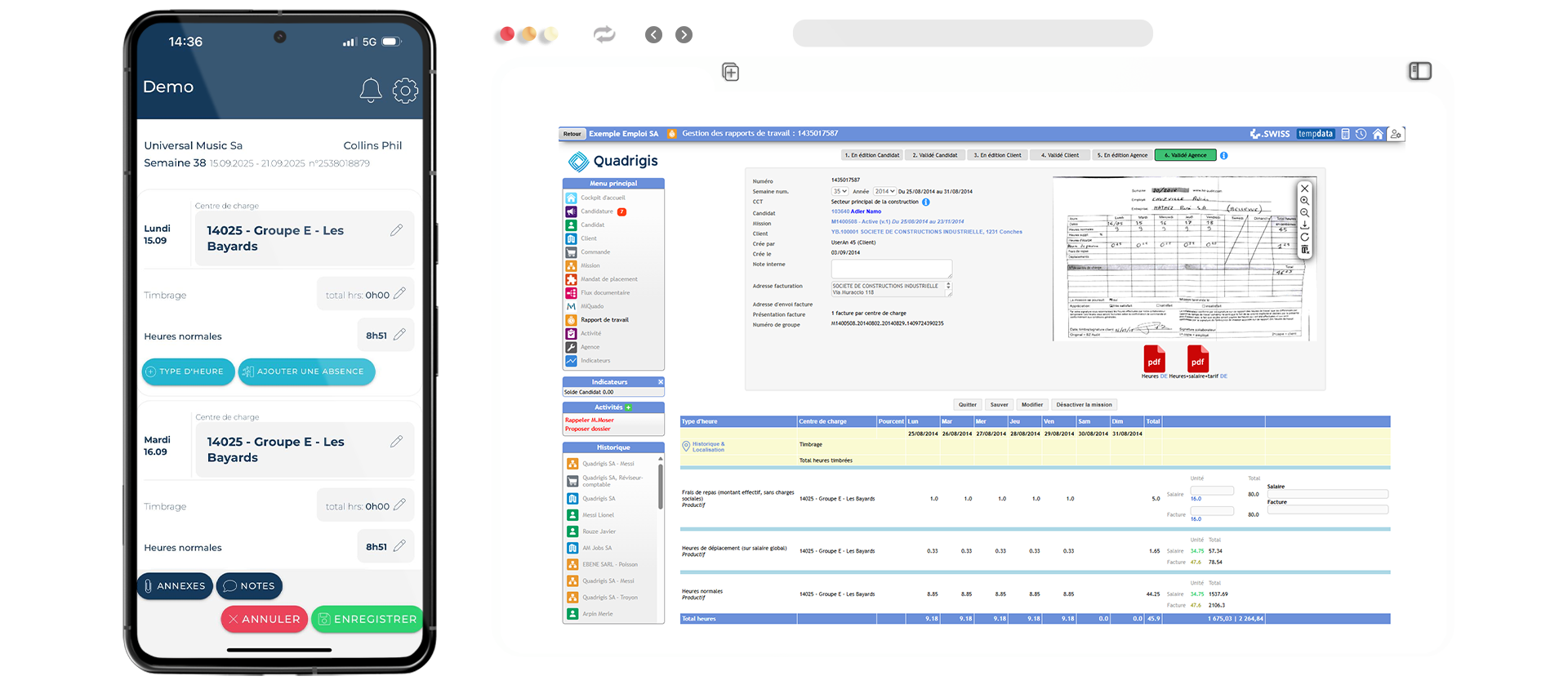Image resolution: width=1568 pixels, height=685 pixels.
Task: Open the Heures PDF file
Action: click(x=1154, y=360)
